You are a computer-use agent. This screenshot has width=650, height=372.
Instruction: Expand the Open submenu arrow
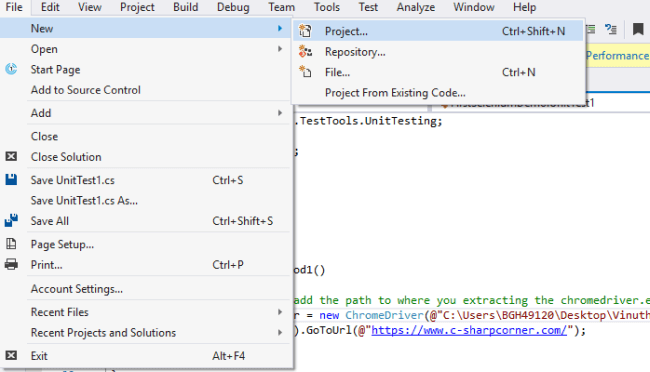pyautogui.click(x=280, y=49)
